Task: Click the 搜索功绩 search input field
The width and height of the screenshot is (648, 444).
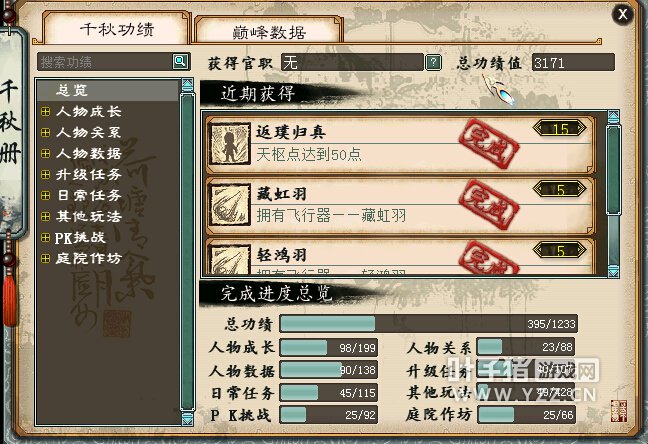Action: 105,62
